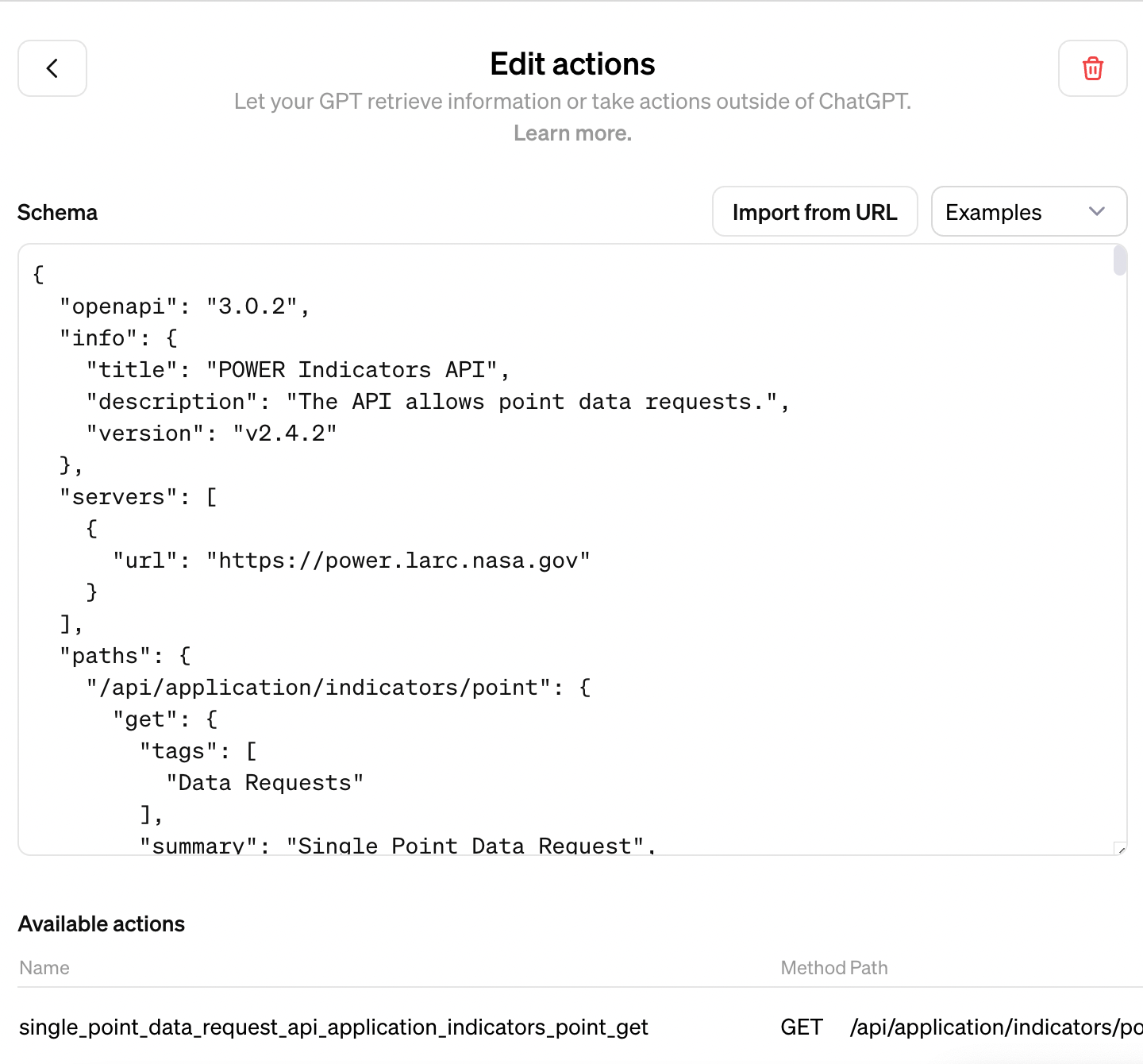Click the GET method cell
Image resolution: width=1143 pixels, height=1064 pixels.
[x=802, y=1027]
